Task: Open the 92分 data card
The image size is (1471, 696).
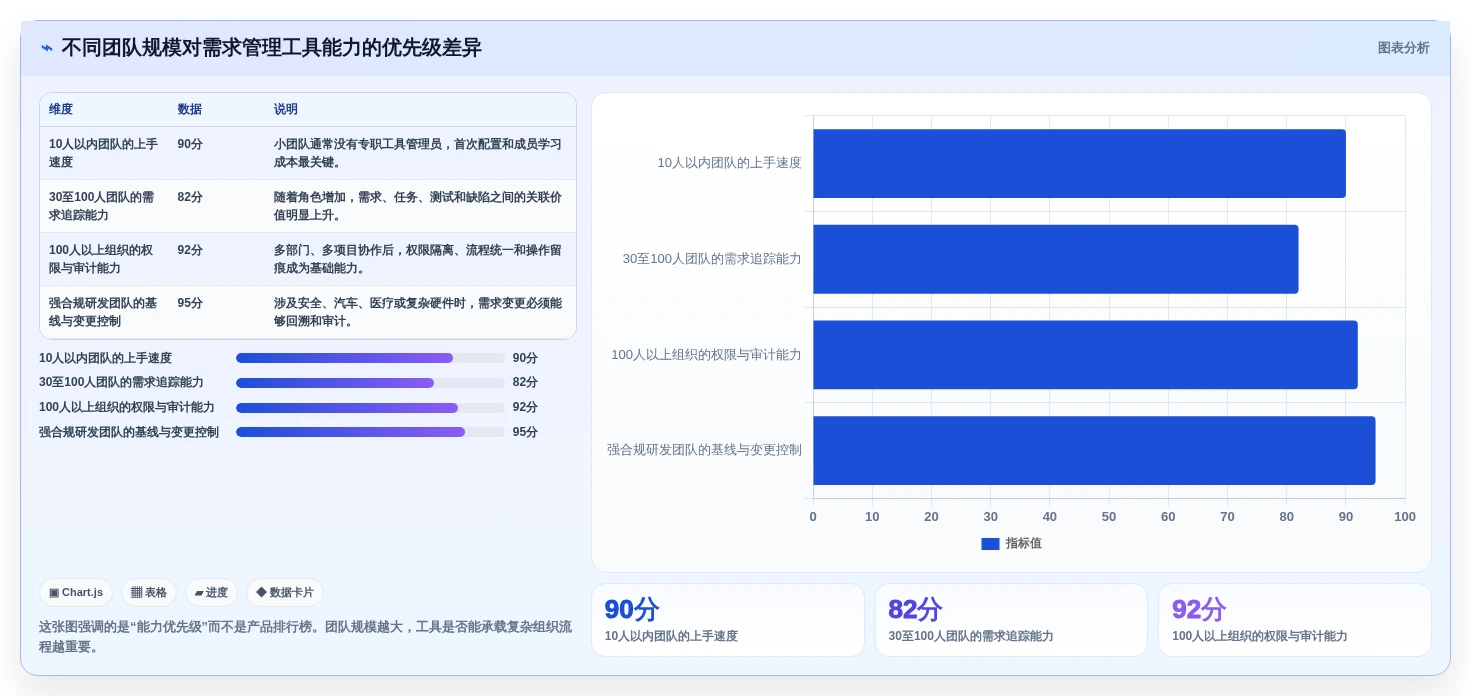Action: click(x=1295, y=620)
